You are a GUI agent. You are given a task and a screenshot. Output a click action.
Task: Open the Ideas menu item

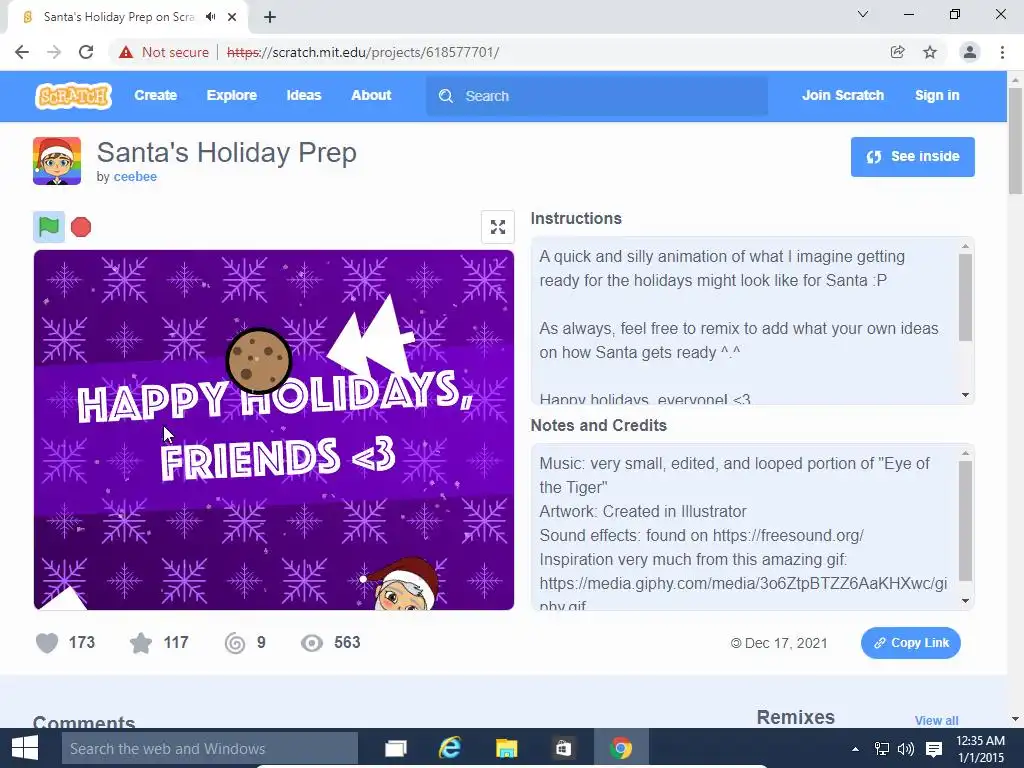[x=304, y=95]
